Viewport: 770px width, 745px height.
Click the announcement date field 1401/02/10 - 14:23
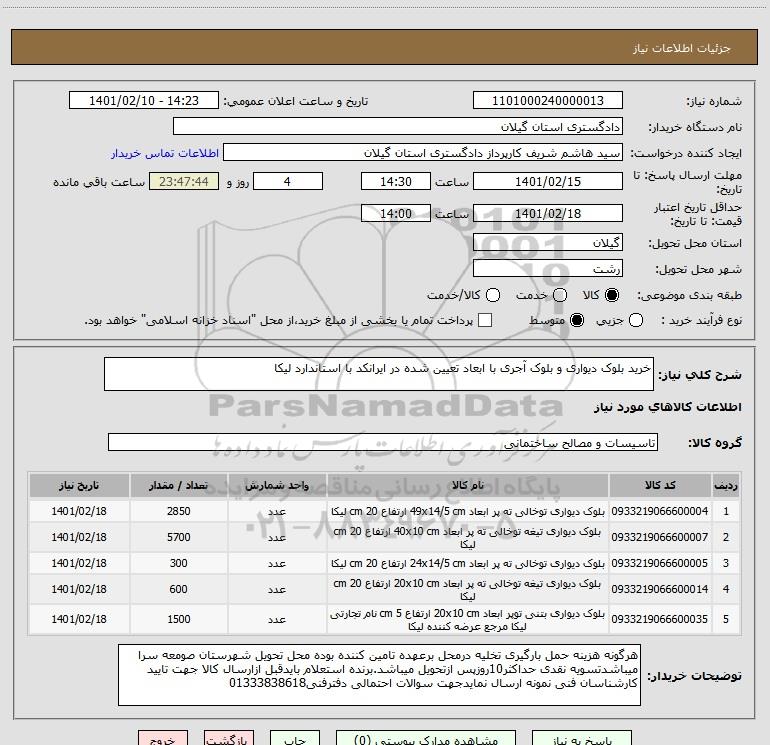tap(144, 101)
